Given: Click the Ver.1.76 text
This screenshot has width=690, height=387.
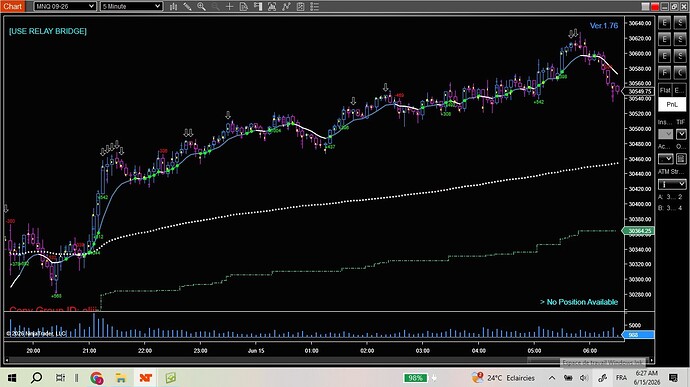Looking at the screenshot, I should tap(604, 26).
